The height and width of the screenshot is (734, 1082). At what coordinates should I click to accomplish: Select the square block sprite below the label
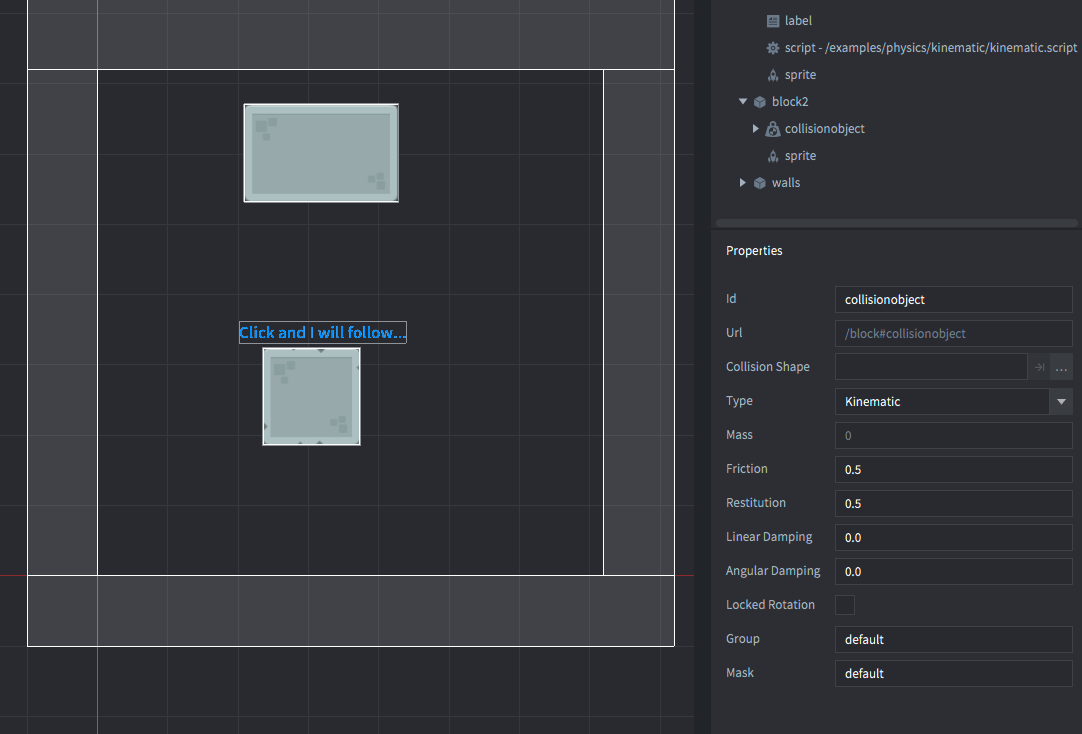(x=311, y=397)
